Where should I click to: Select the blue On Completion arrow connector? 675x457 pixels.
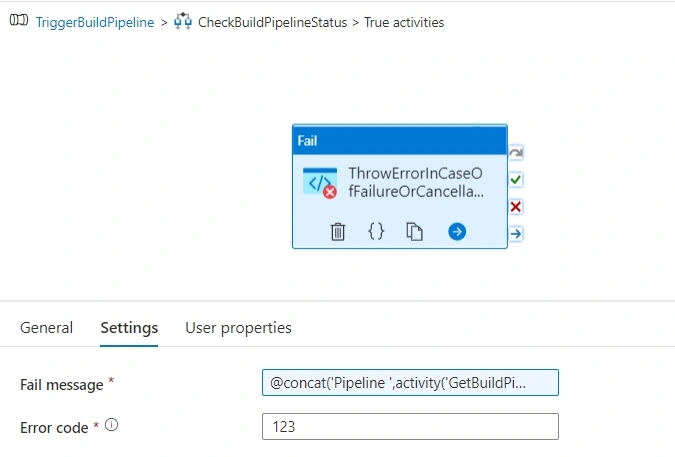[516, 234]
